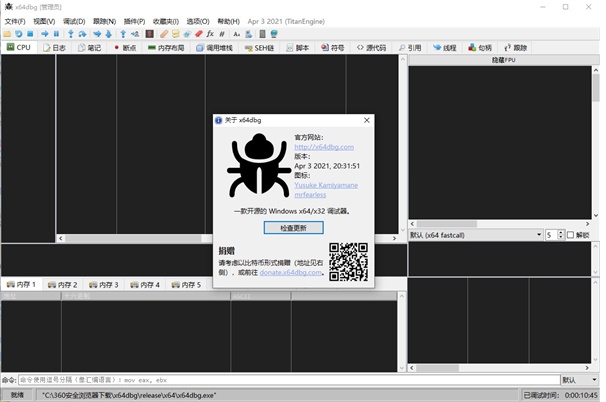The height and width of the screenshot is (402, 606).
Task: Open the 选项(O) menu
Action: click(198, 21)
